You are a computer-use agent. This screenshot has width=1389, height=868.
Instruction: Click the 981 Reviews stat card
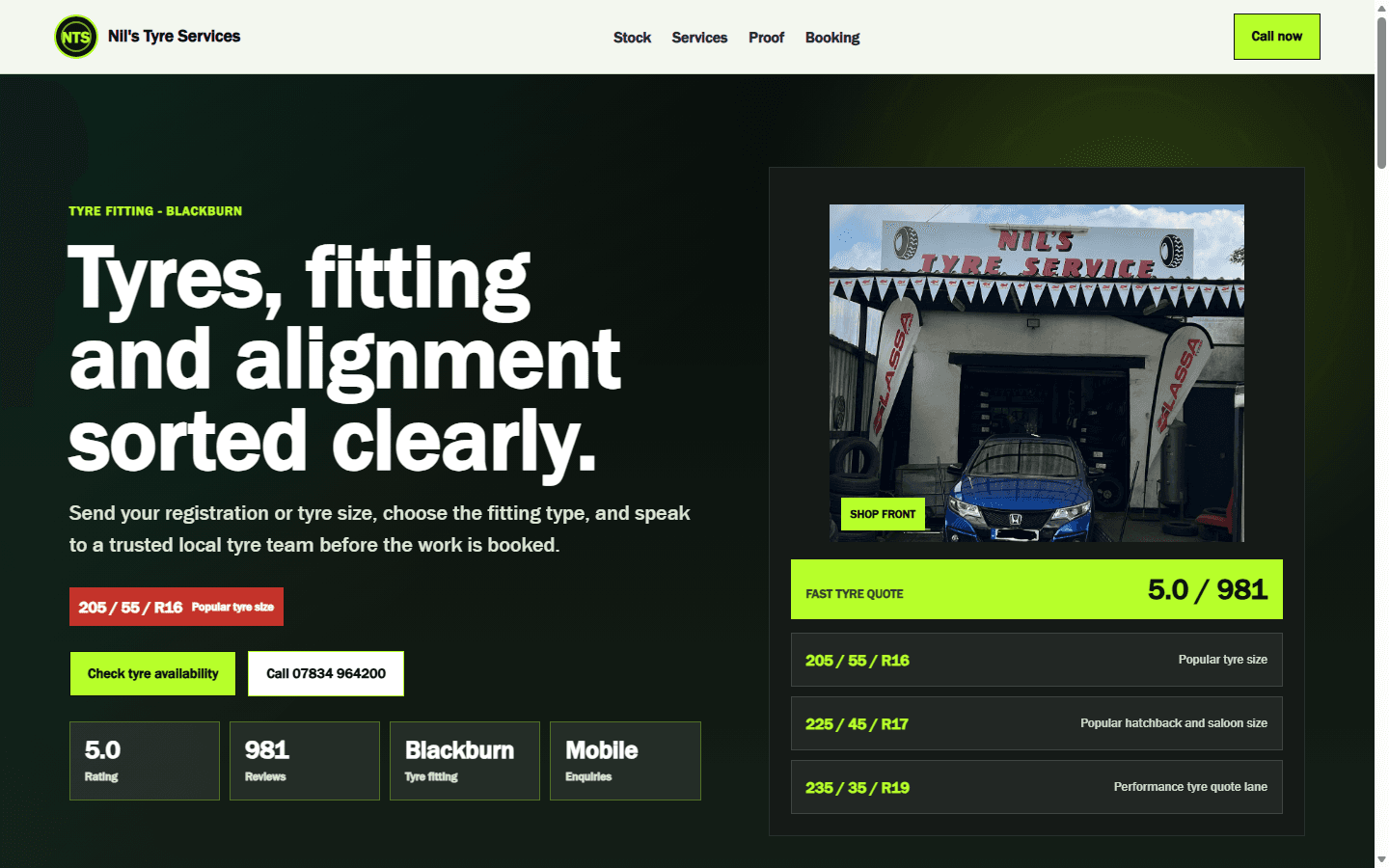click(305, 761)
